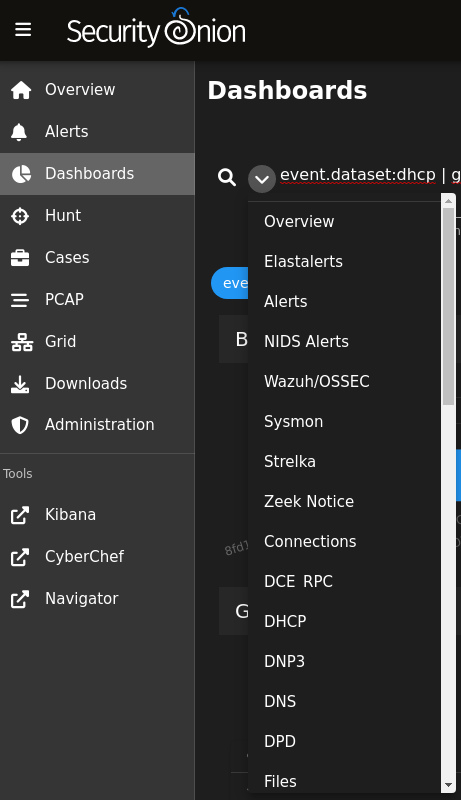This screenshot has height=800, width=461.
Task: Open Downloads from sidebar
Action: (x=97, y=384)
